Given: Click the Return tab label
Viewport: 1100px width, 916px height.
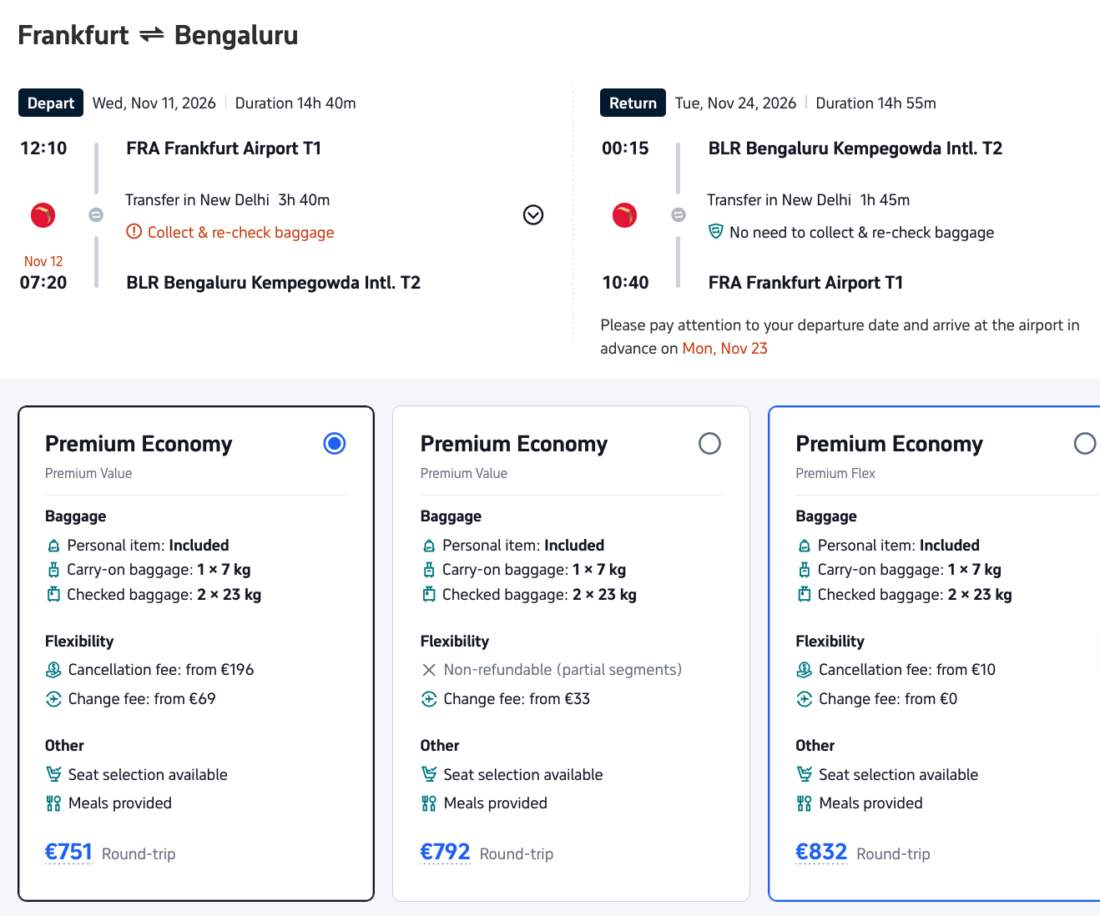Looking at the screenshot, I should 633,103.
